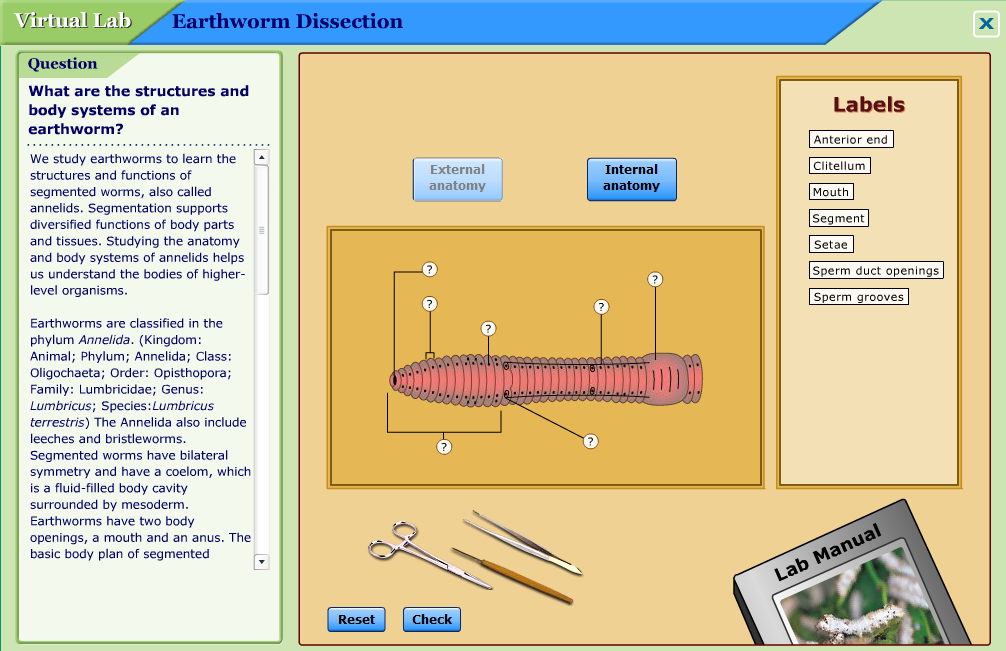
Task: Click the Reset button
Action: (x=356, y=620)
